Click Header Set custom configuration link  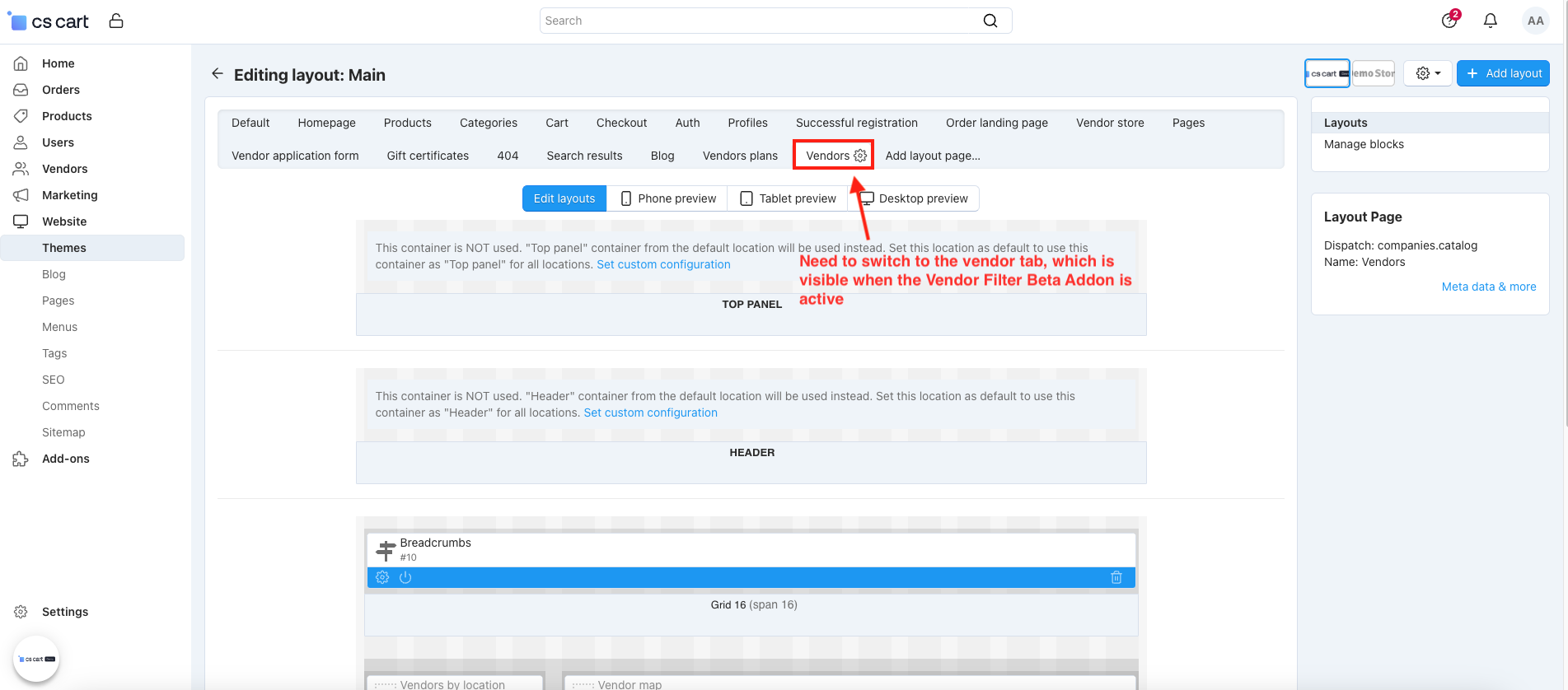tap(651, 413)
